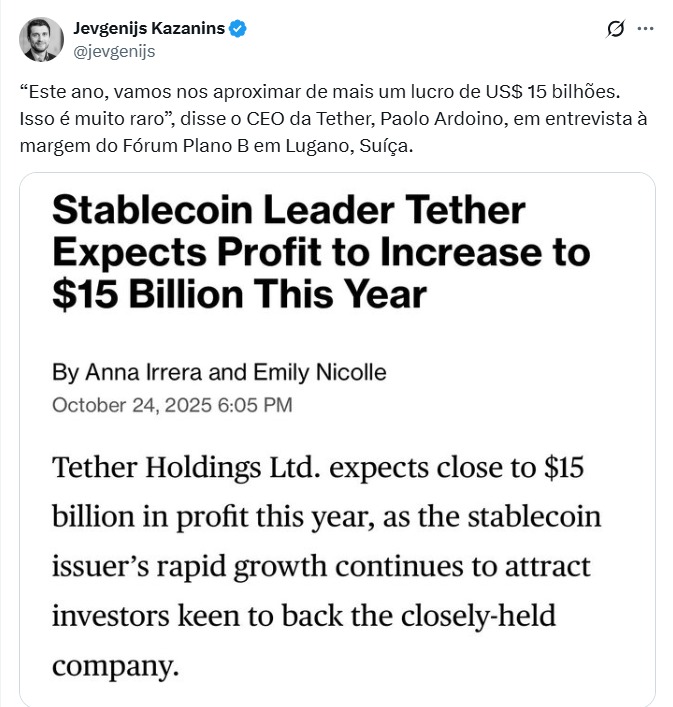Open the @jevgenijs handle link

112,50
